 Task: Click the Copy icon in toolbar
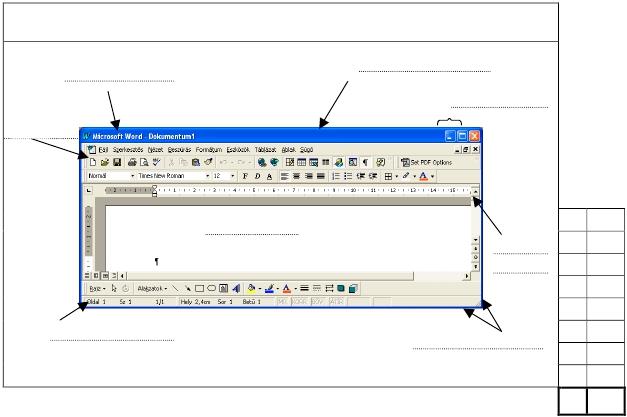[x=184, y=162]
